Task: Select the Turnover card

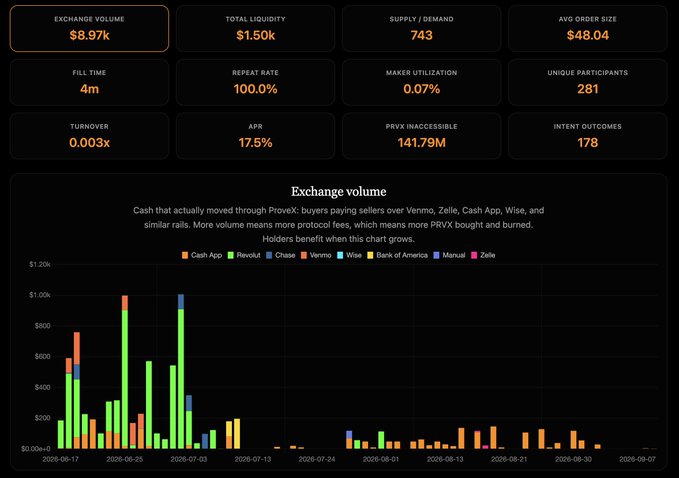Action: coord(89,136)
